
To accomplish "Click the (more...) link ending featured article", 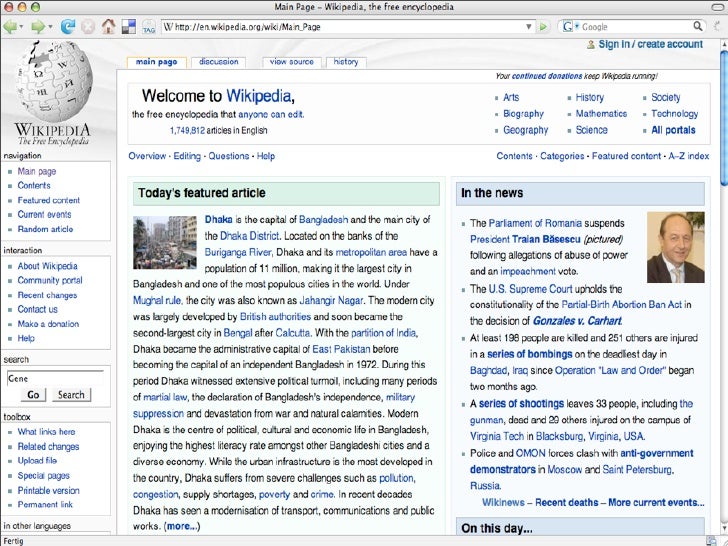I will [x=183, y=526].
